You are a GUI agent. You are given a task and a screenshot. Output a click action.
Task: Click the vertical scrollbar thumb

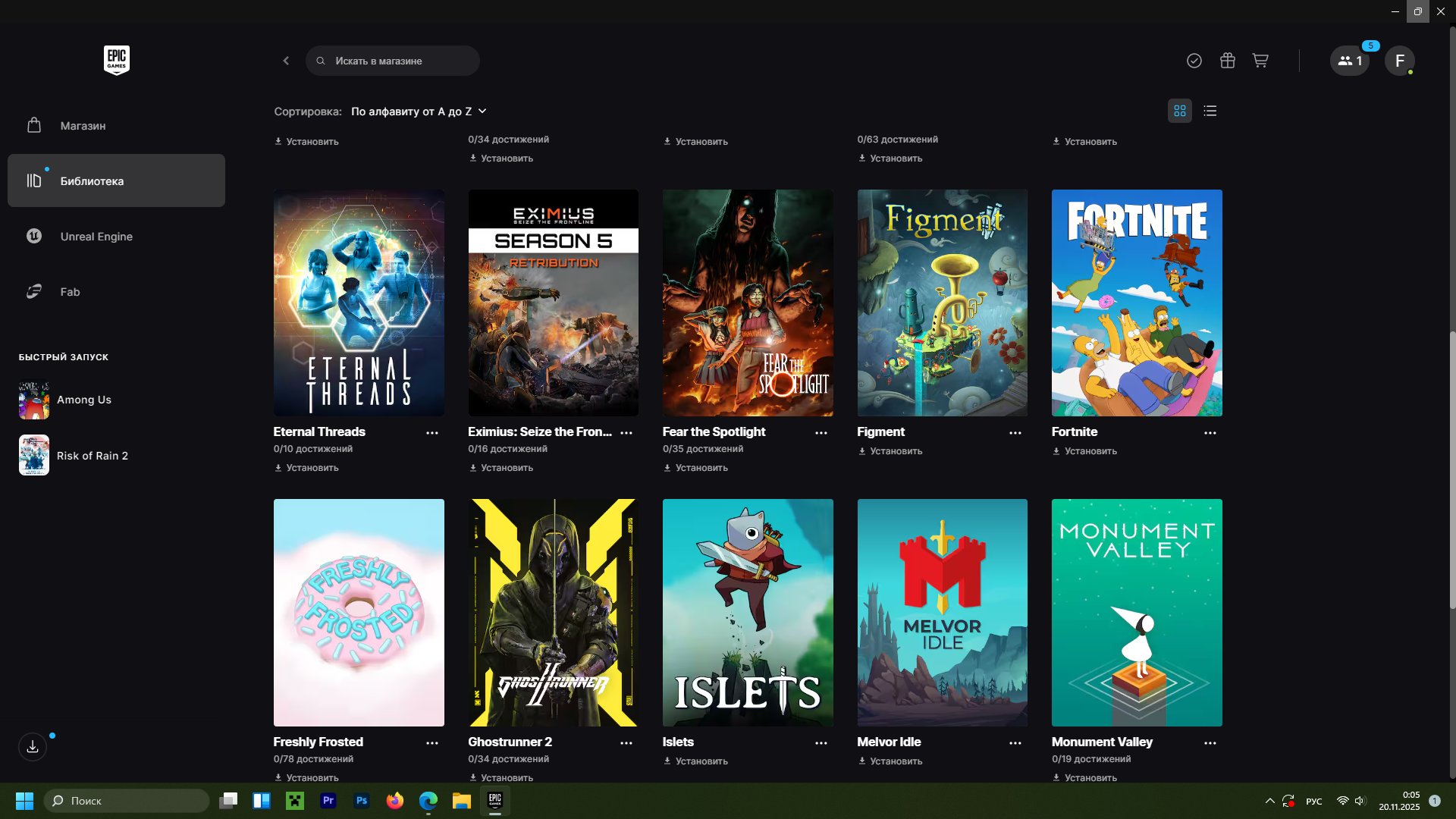[1451, 470]
